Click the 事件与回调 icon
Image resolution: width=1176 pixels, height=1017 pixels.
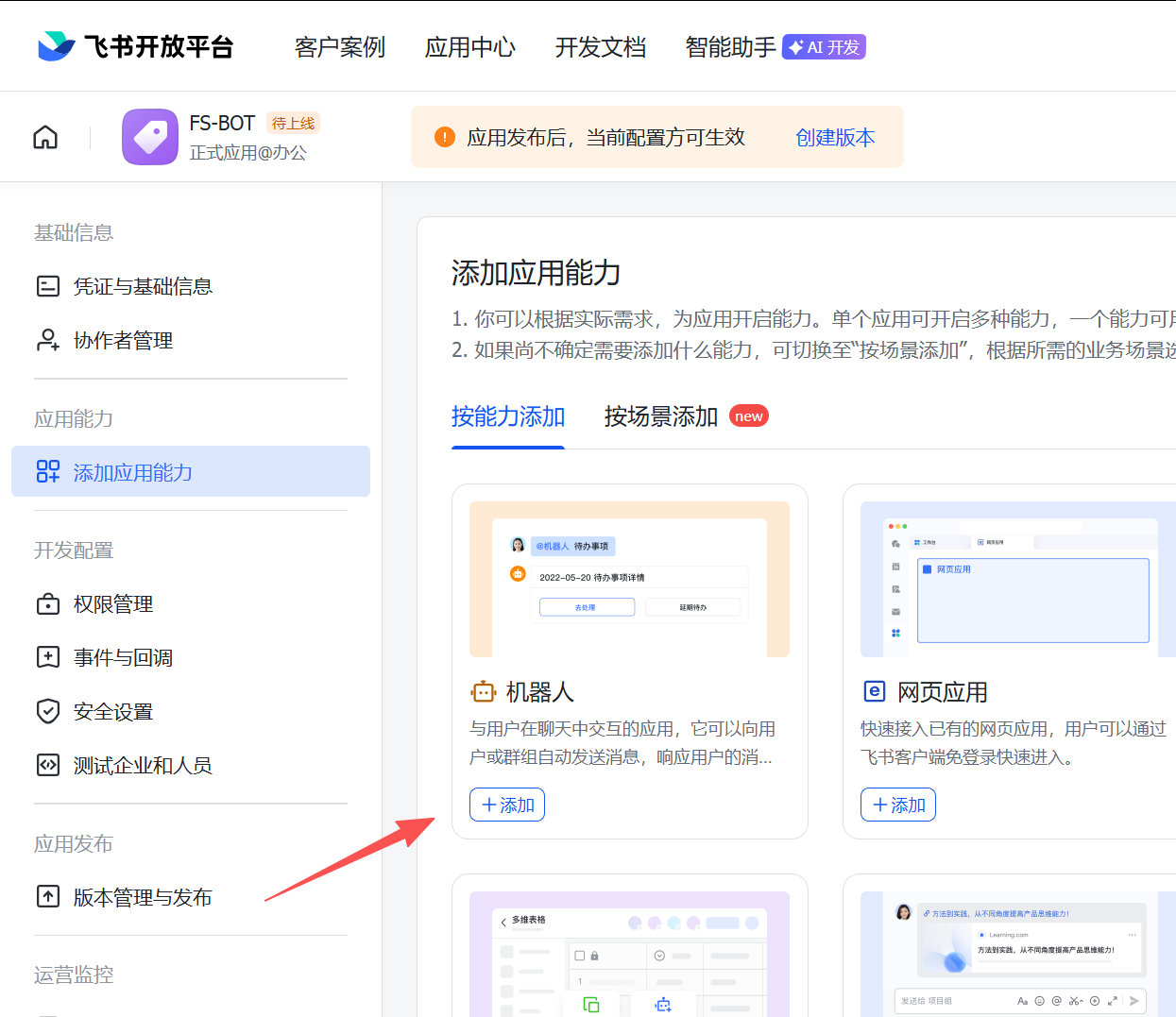tap(48, 657)
